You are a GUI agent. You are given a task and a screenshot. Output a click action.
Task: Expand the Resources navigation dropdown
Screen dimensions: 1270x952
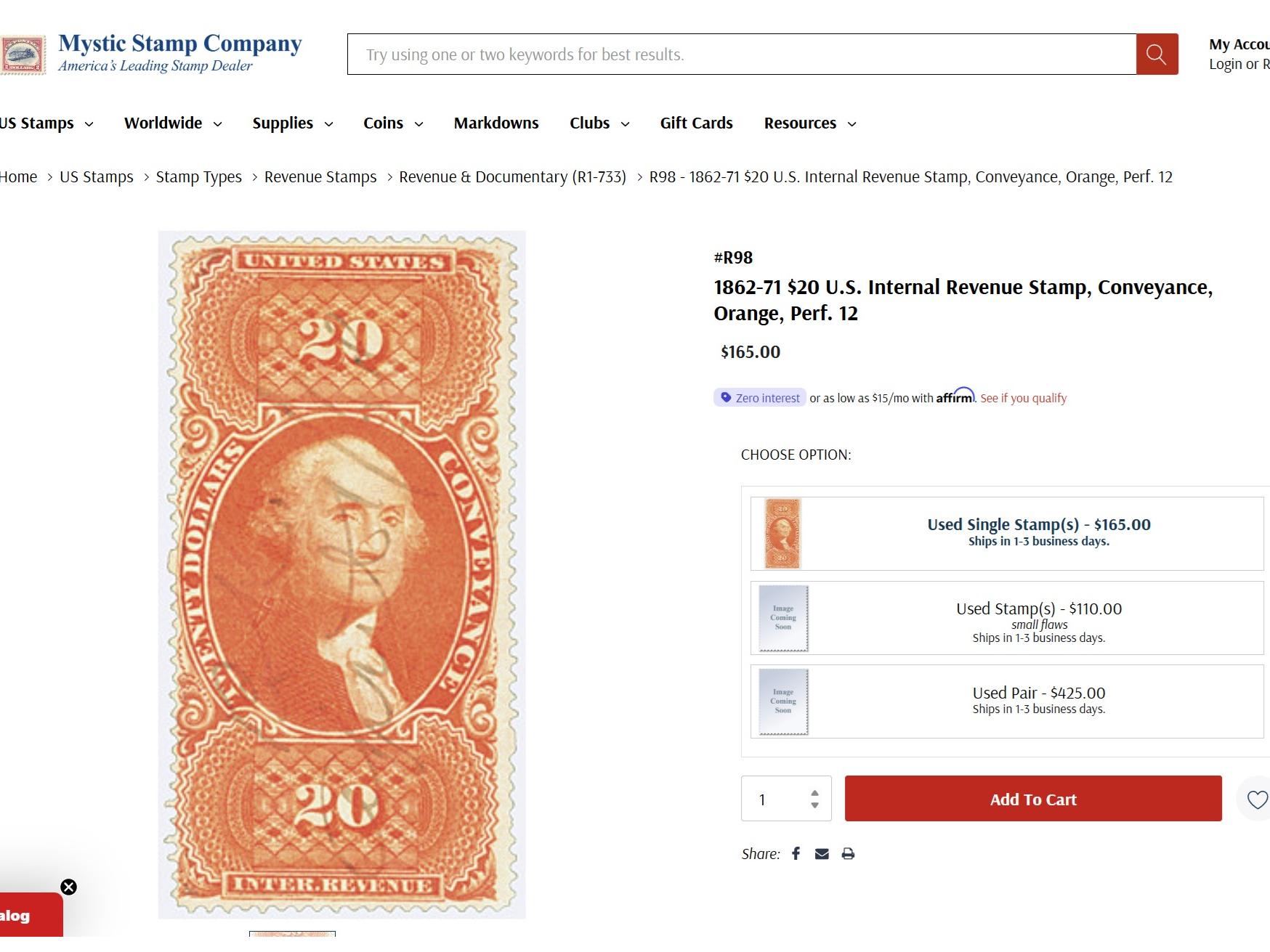pyautogui.click(x=810, y=123)
